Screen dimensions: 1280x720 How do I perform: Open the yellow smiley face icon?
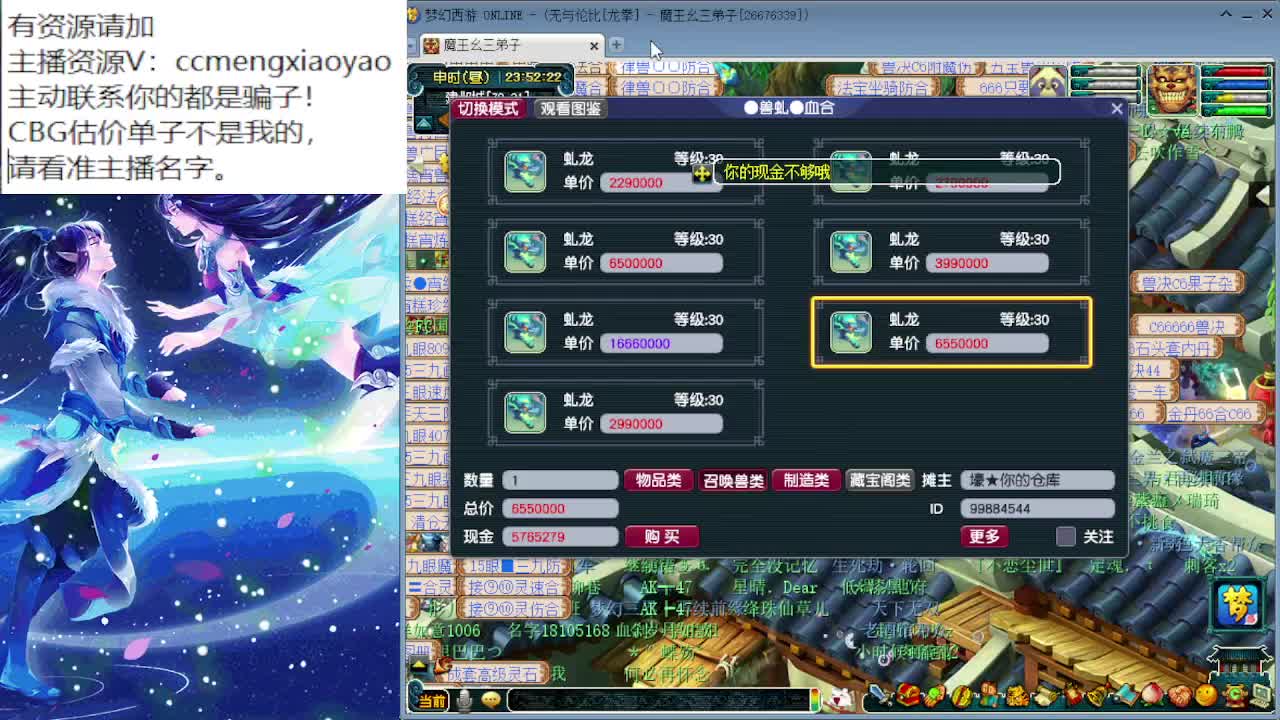pyautogui.click(x=1205, y=695)
